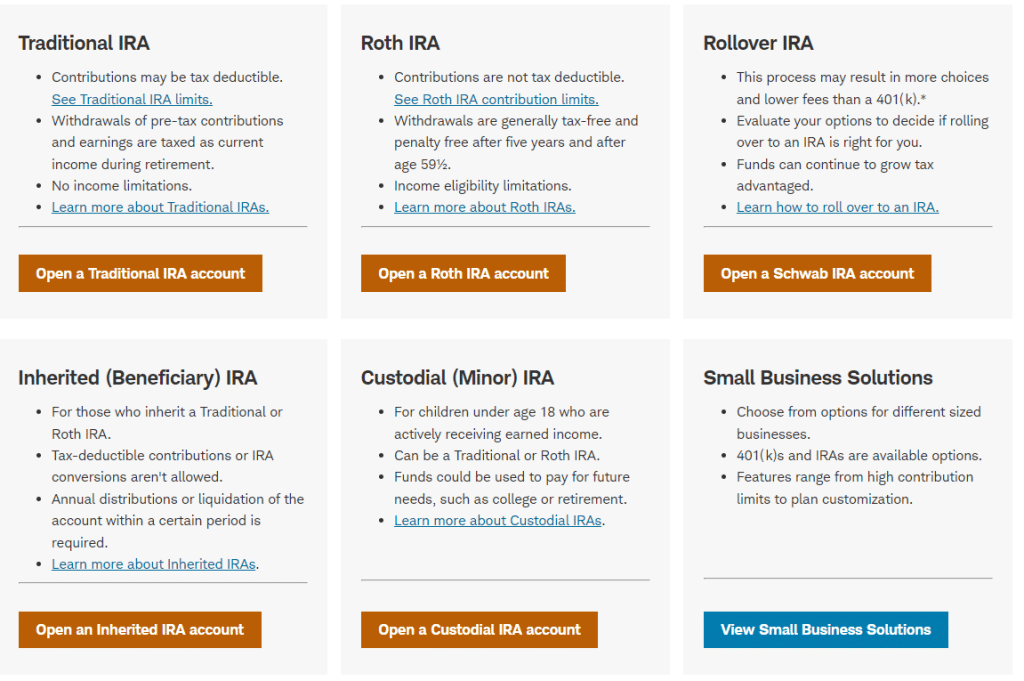This screenshot has height=681, width=1024.
Task: Select the Roth IRA heading
Action: click(400, 43)
